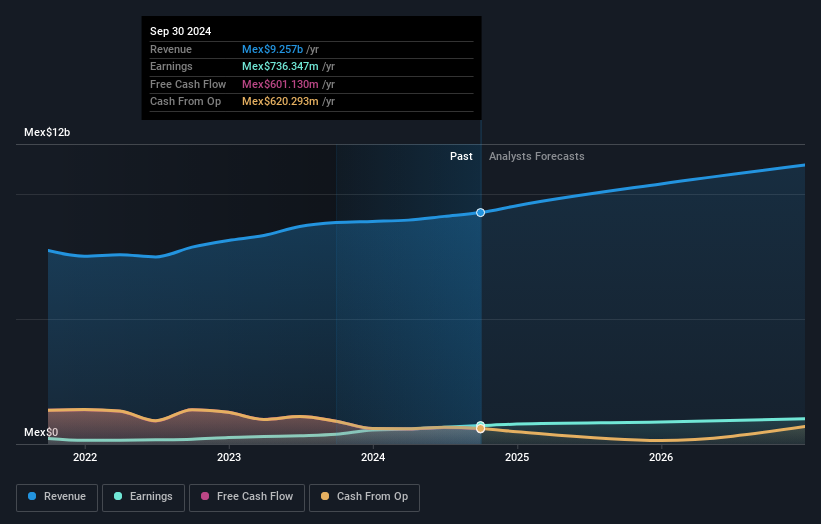This screenshot has width=821, height=524.
Task: Click the blue Revenue data point marker
Action: (x=480, y=213)
